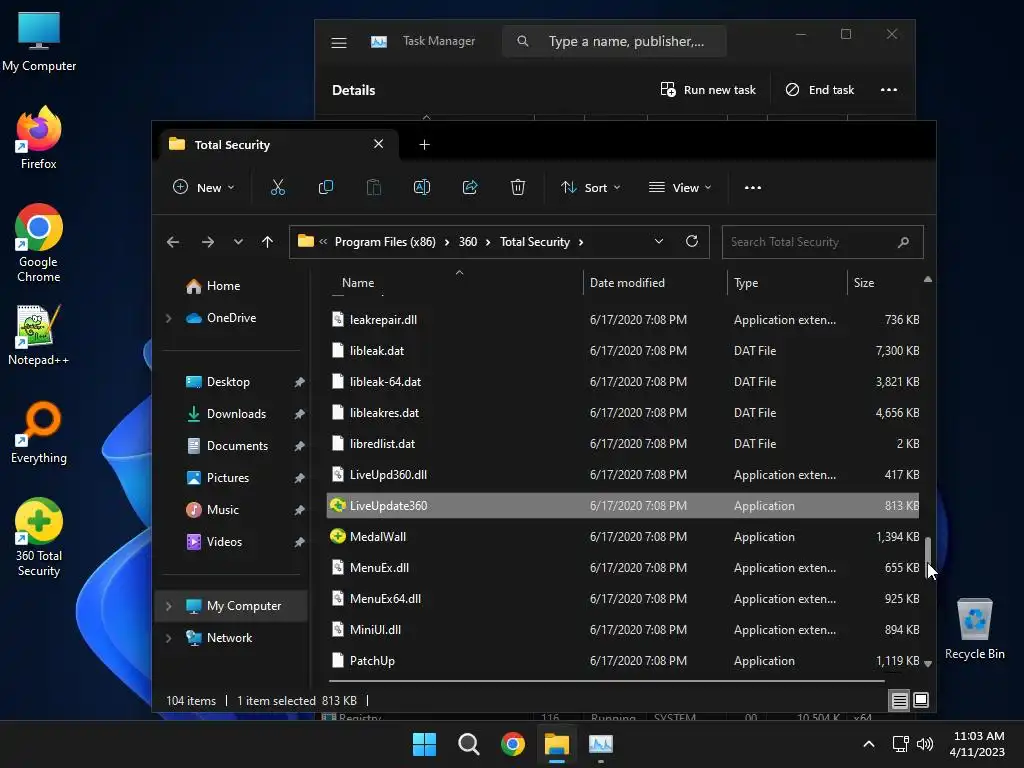Add a new Explorer tab
This screenshot has width=1024, height=768.
click(x=424, y=144)
